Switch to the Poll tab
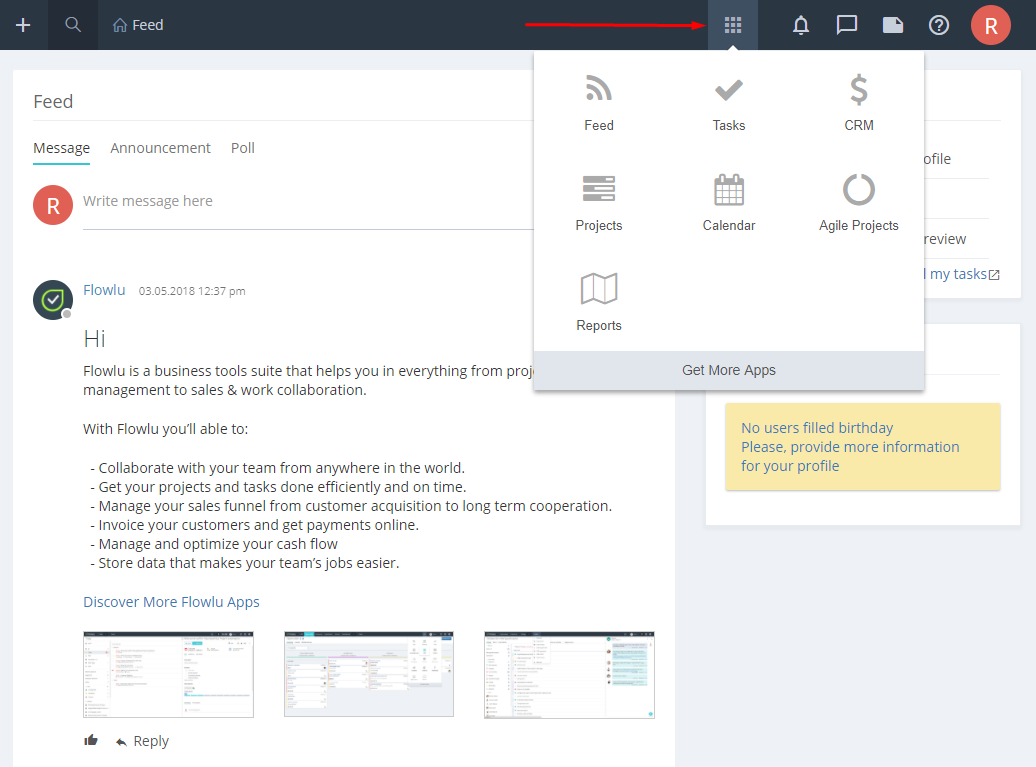This screenshot has height=767, width=1036. click(242, 149)
